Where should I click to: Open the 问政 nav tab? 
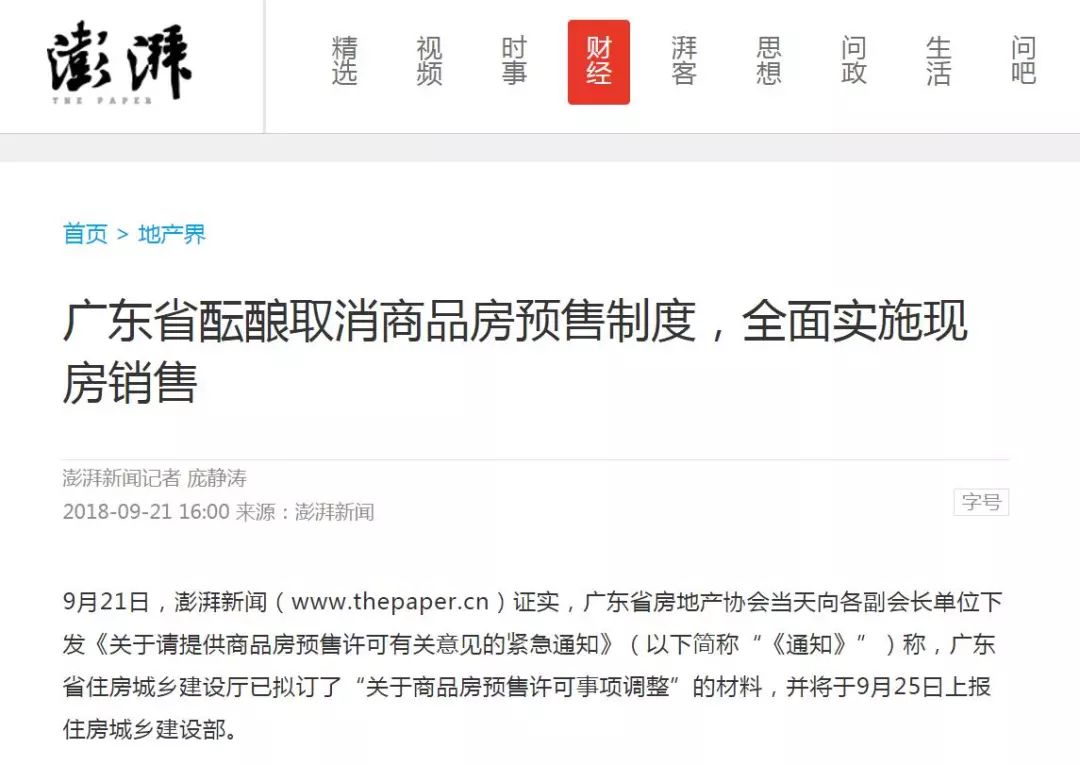point(853,61)
